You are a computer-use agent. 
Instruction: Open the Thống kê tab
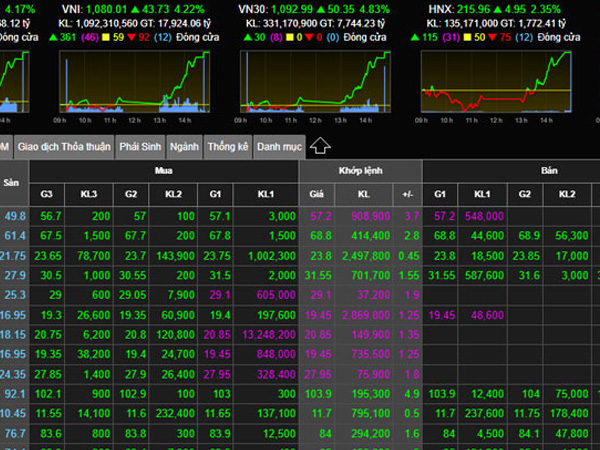(227, 146)
